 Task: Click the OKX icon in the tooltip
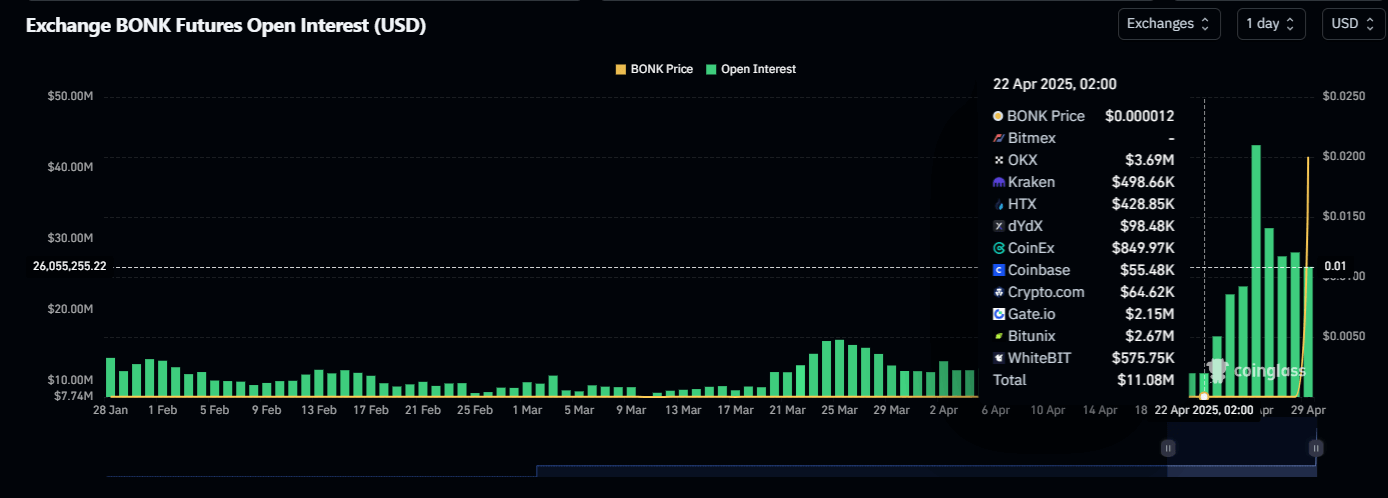coord(998,160)
